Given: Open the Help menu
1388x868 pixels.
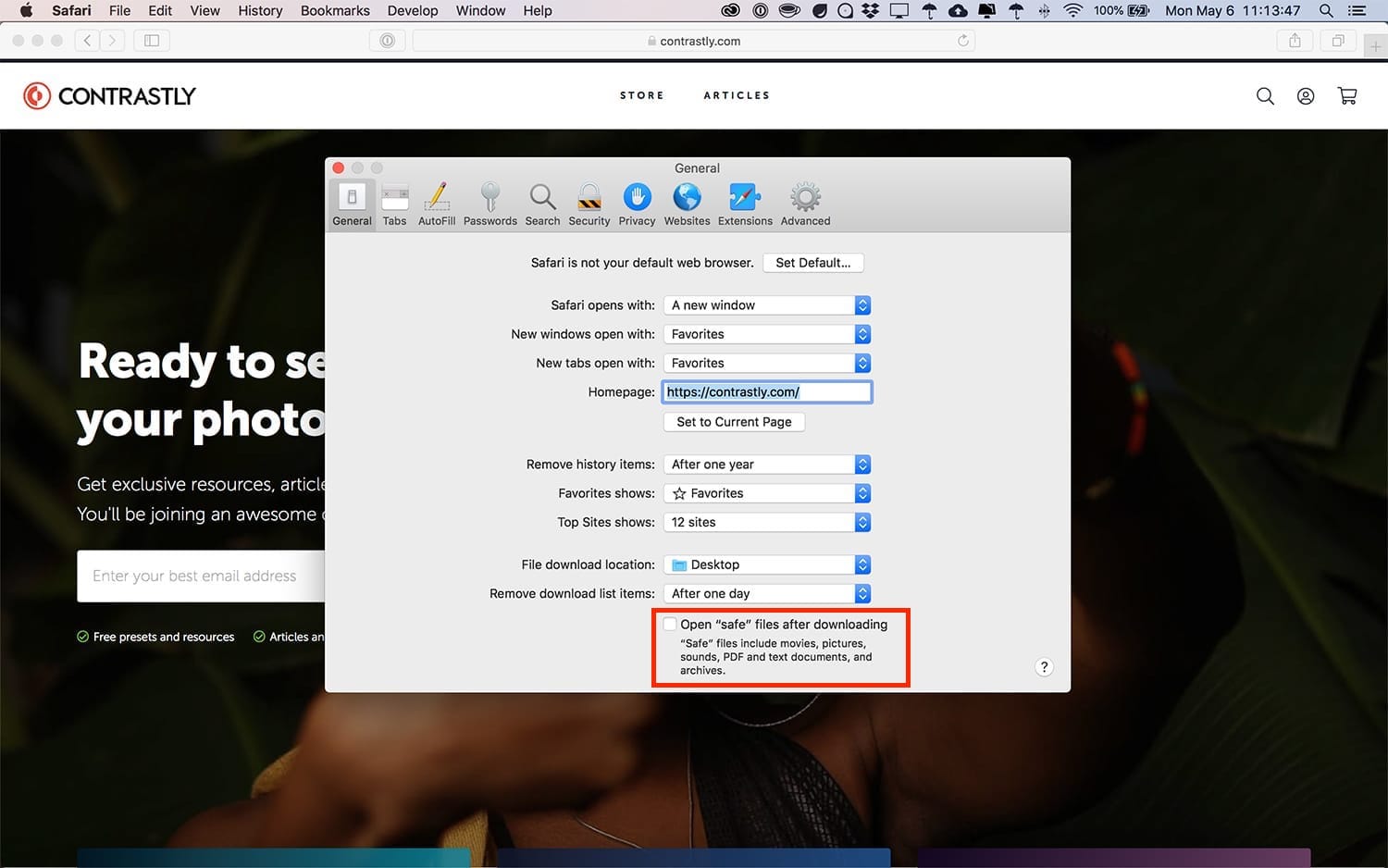Looking at the screenshot, I should tap(538, 10).
